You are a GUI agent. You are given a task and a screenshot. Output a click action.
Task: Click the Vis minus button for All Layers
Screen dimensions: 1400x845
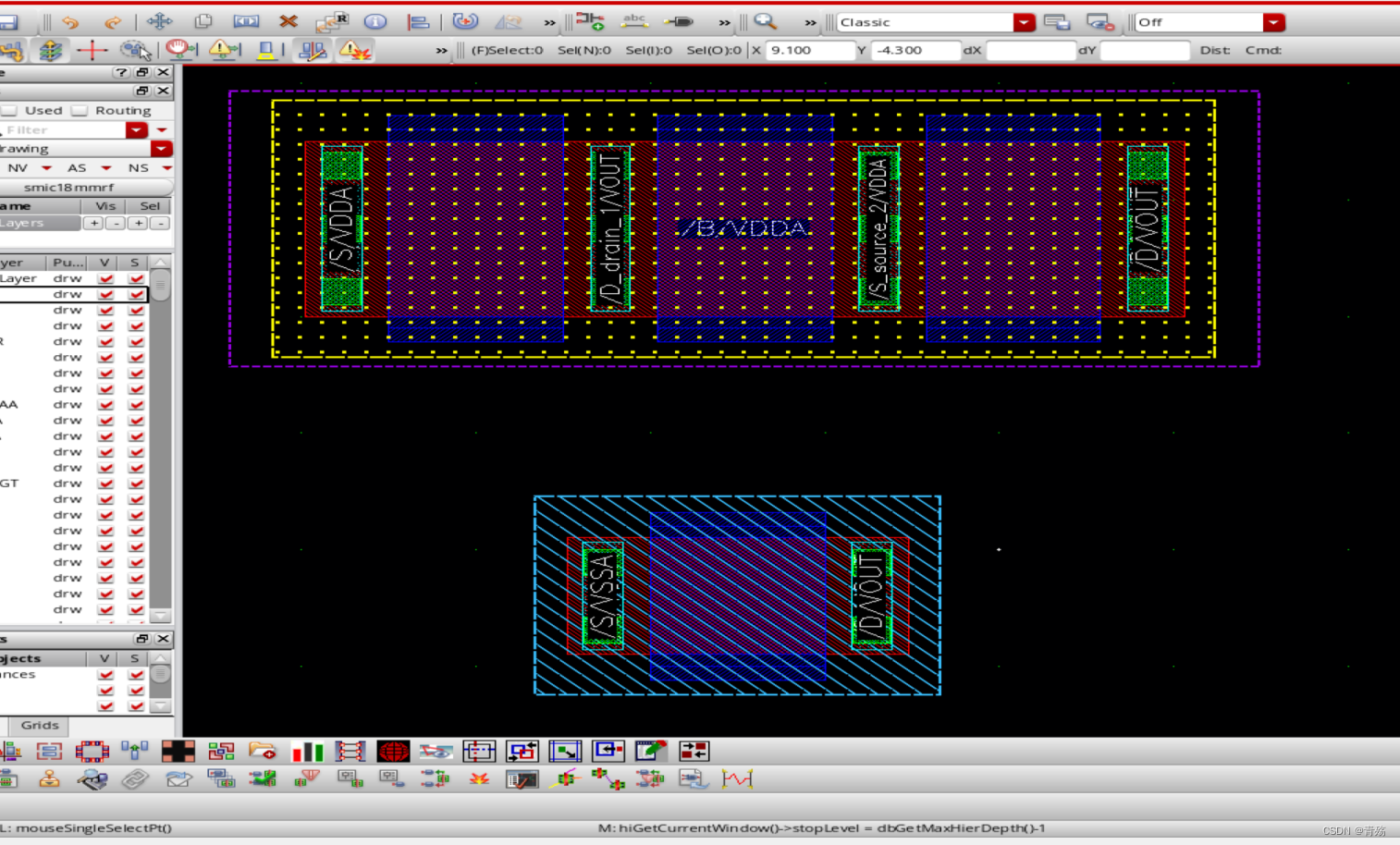tap(116, 223)
